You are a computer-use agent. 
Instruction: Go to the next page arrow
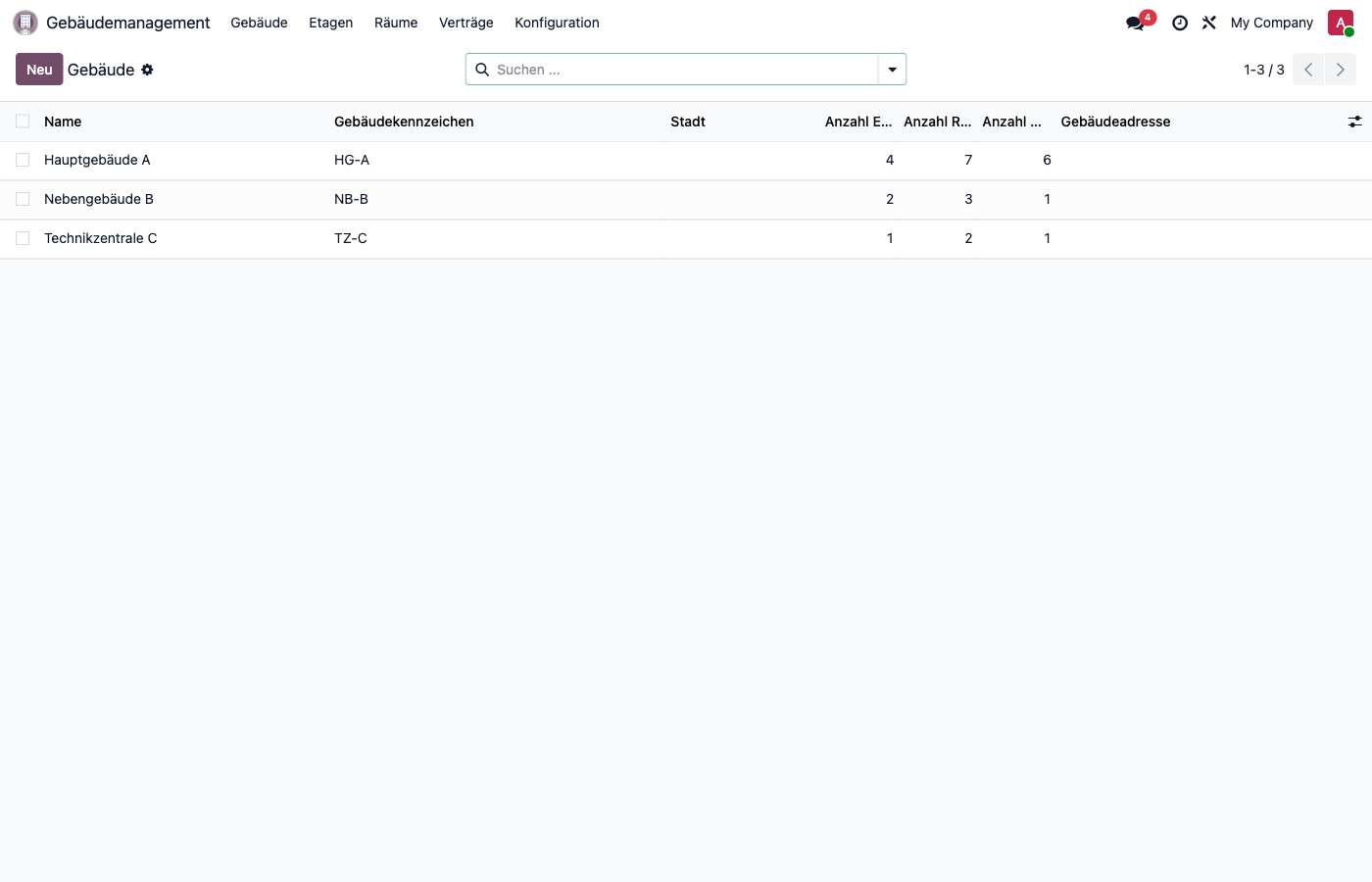[1341, 70]
